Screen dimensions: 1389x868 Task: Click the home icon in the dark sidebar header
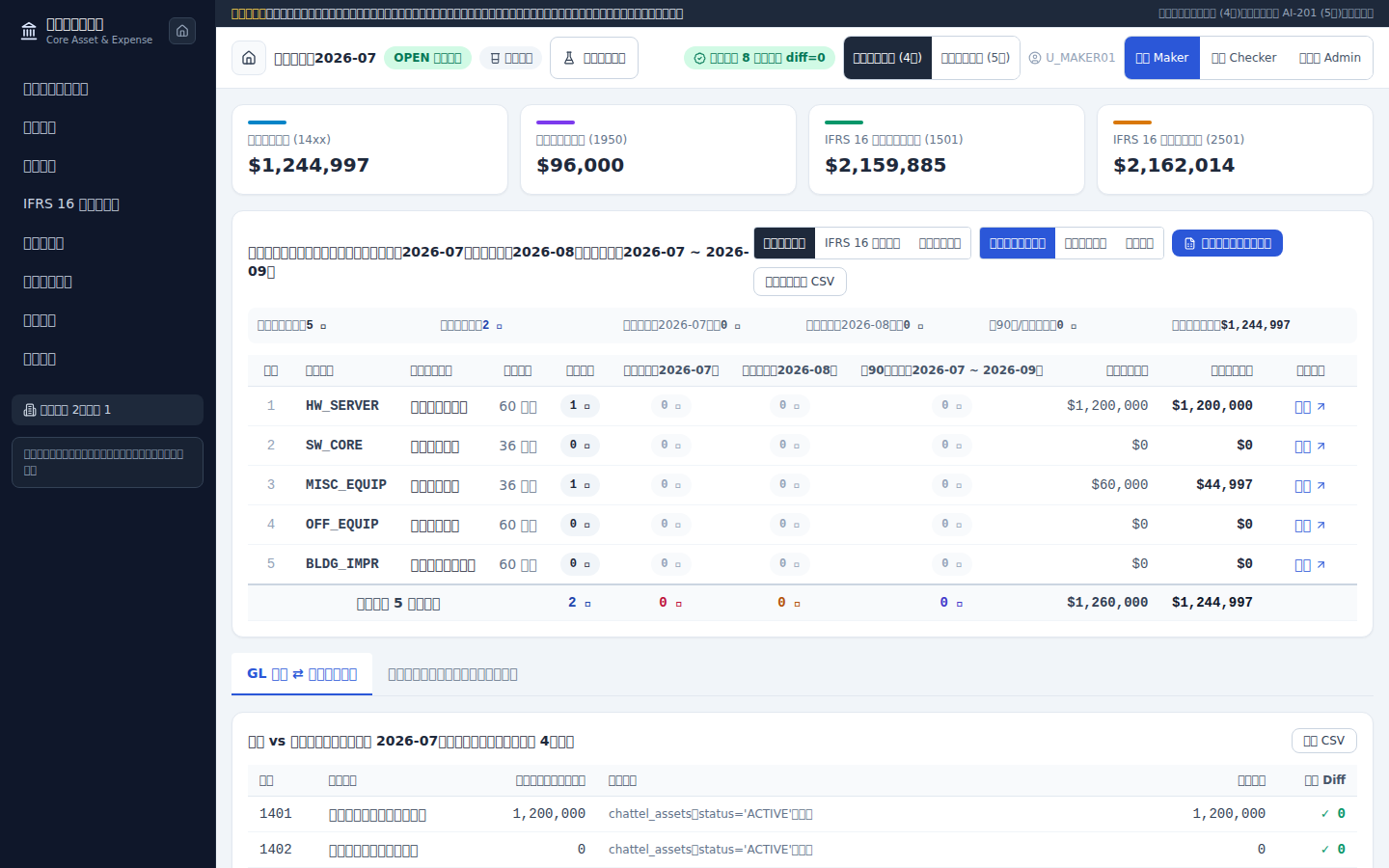(182, 31)
